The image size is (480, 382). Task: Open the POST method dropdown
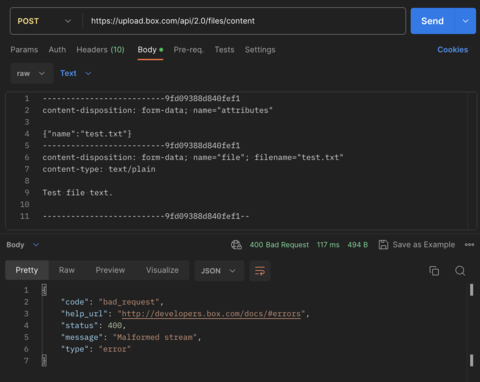[x=44, y=21]
